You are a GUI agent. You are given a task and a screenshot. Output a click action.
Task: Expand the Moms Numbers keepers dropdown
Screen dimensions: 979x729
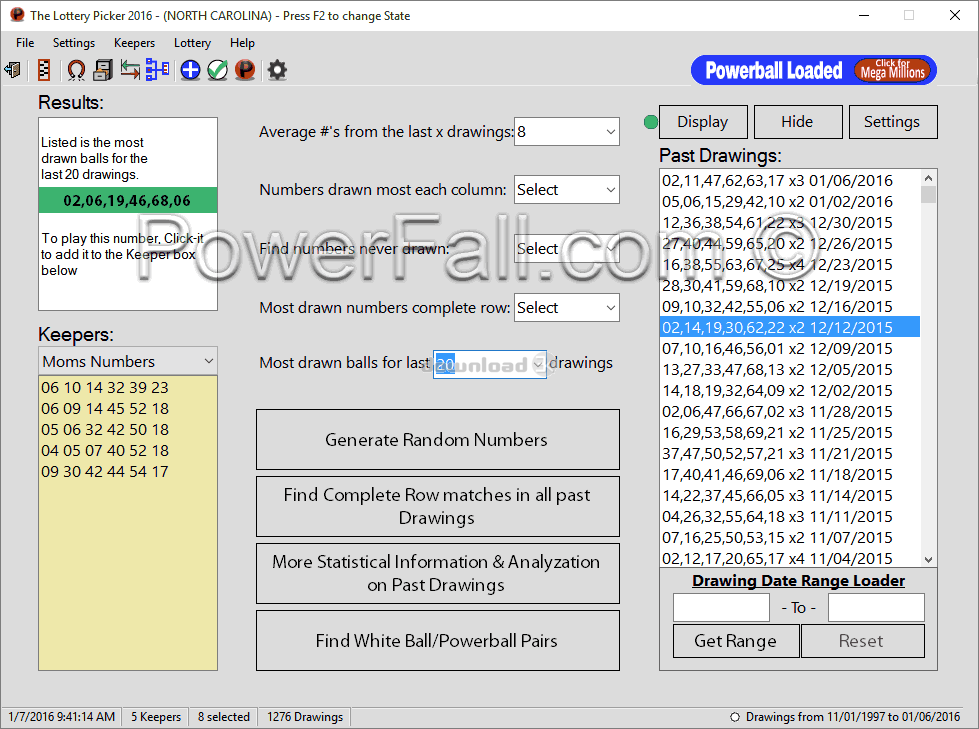pyautogui.click(x=209, y=361)
